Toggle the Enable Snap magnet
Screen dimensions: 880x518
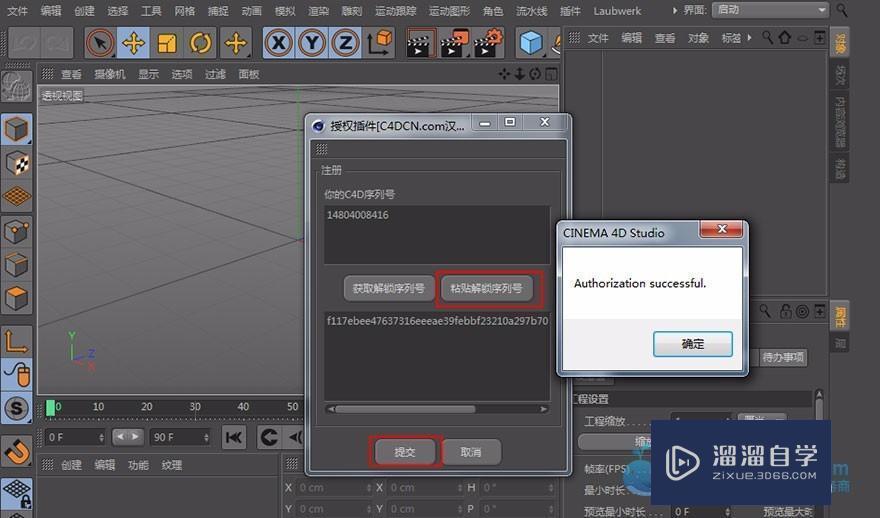click(x=16, y=451)
